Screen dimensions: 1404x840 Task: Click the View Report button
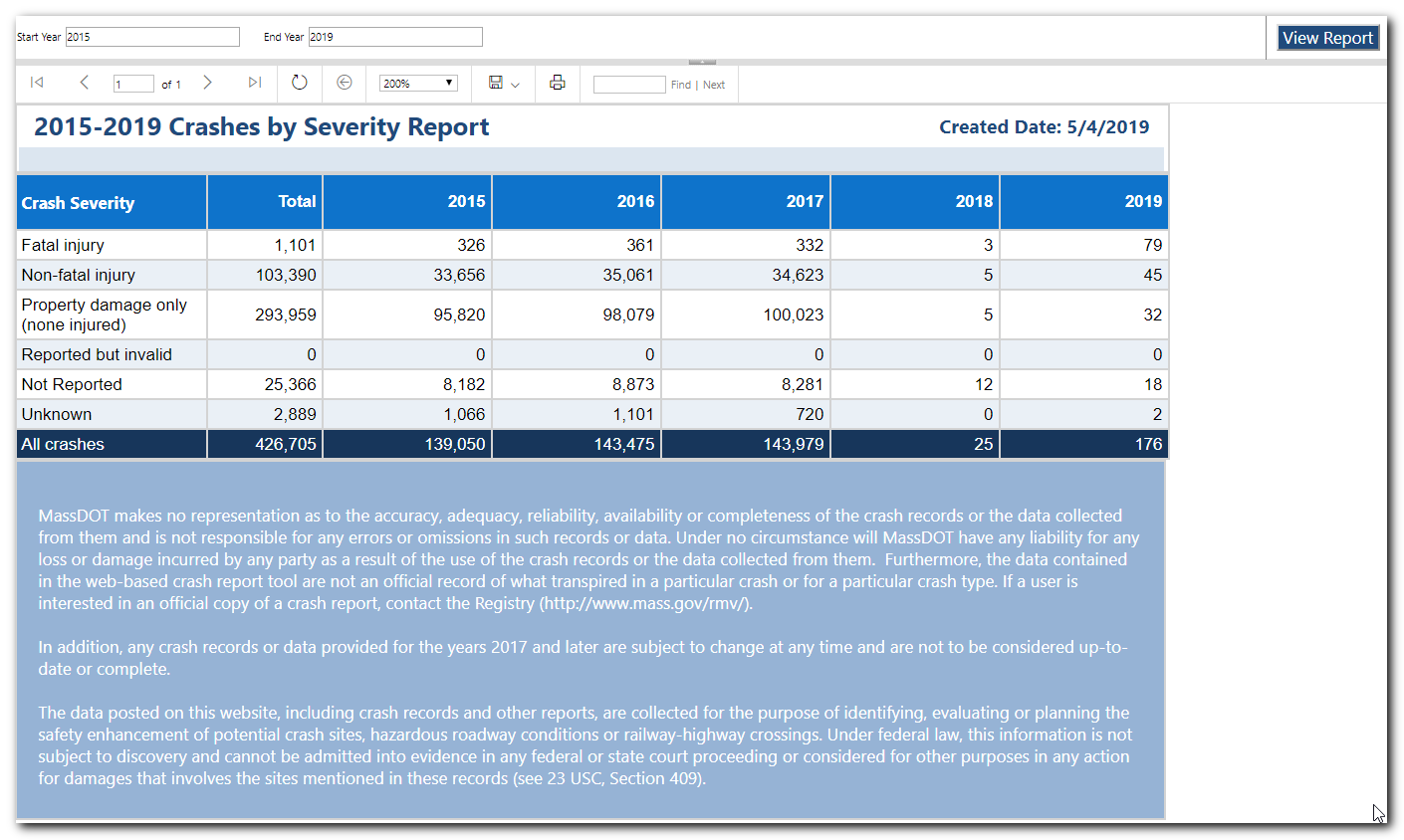1328,38
